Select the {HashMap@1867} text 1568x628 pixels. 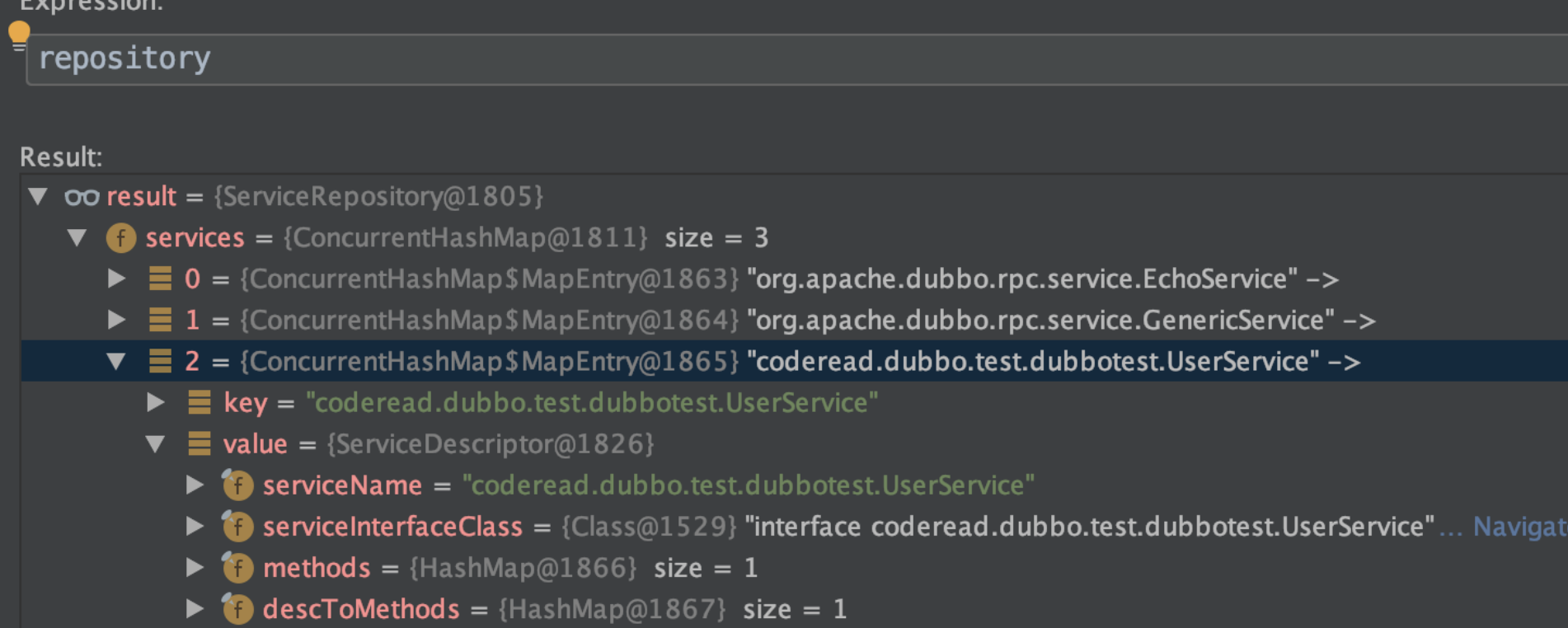tap(612, 609)
